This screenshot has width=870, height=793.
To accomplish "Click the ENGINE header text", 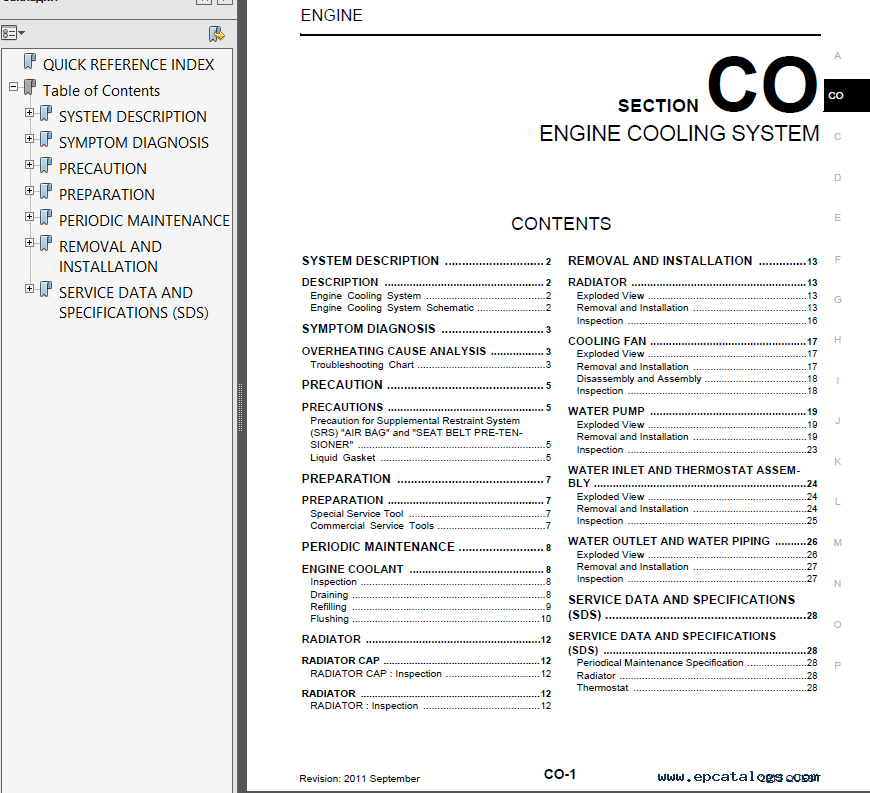I will pos(331,16).
